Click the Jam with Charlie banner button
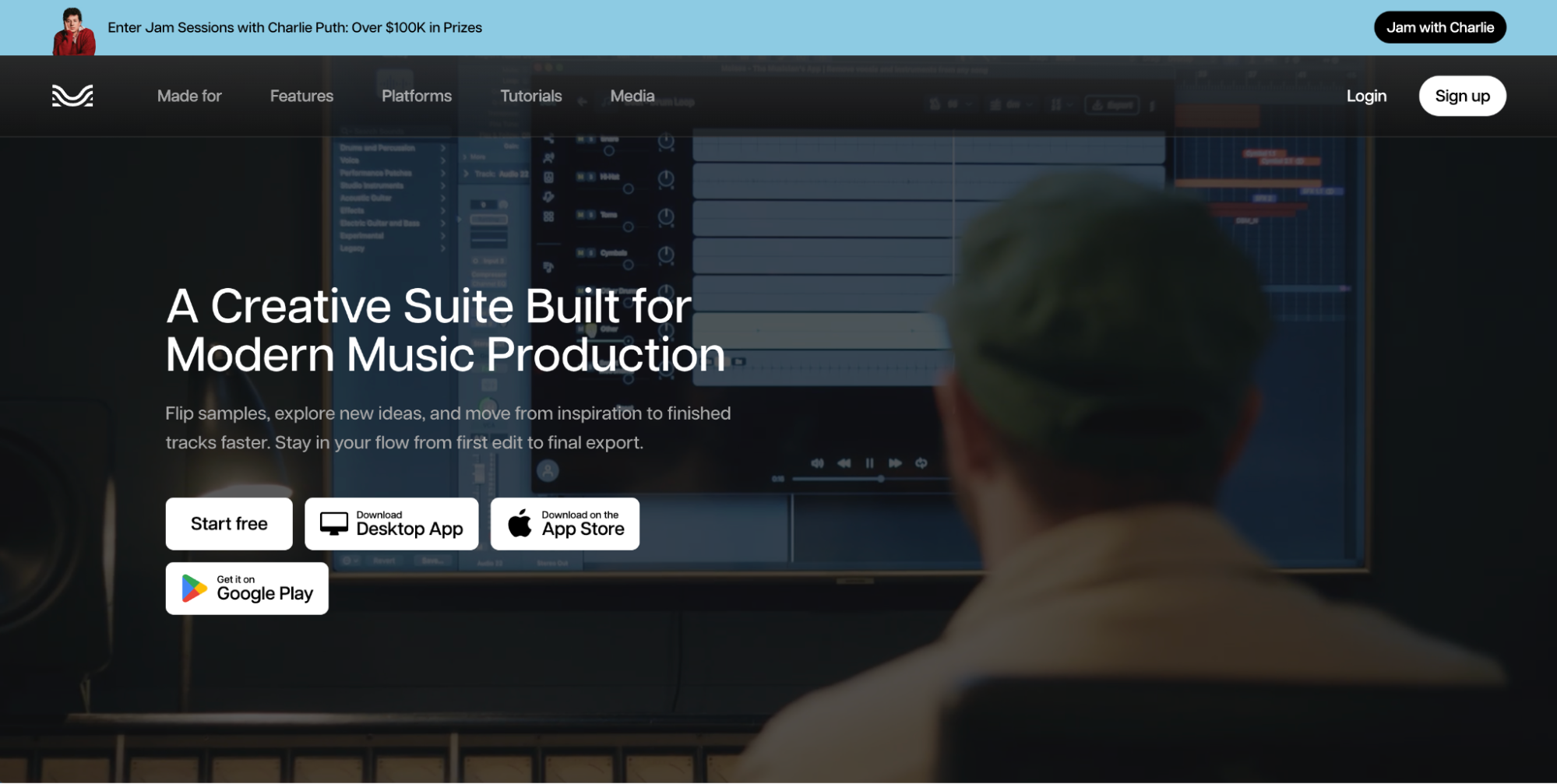Image resolution: width=1557 pixels, height=784 pixels. tap(1439, 27)
